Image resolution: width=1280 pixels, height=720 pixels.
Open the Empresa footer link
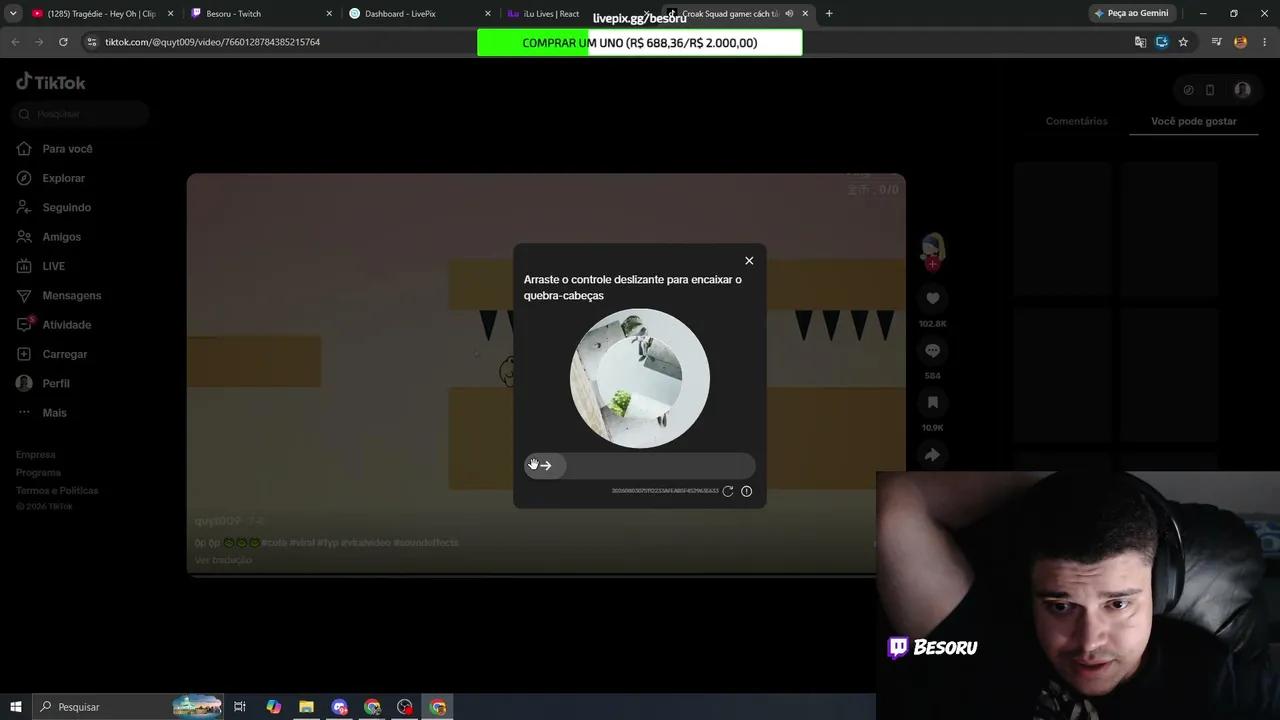tap(36, 455)
